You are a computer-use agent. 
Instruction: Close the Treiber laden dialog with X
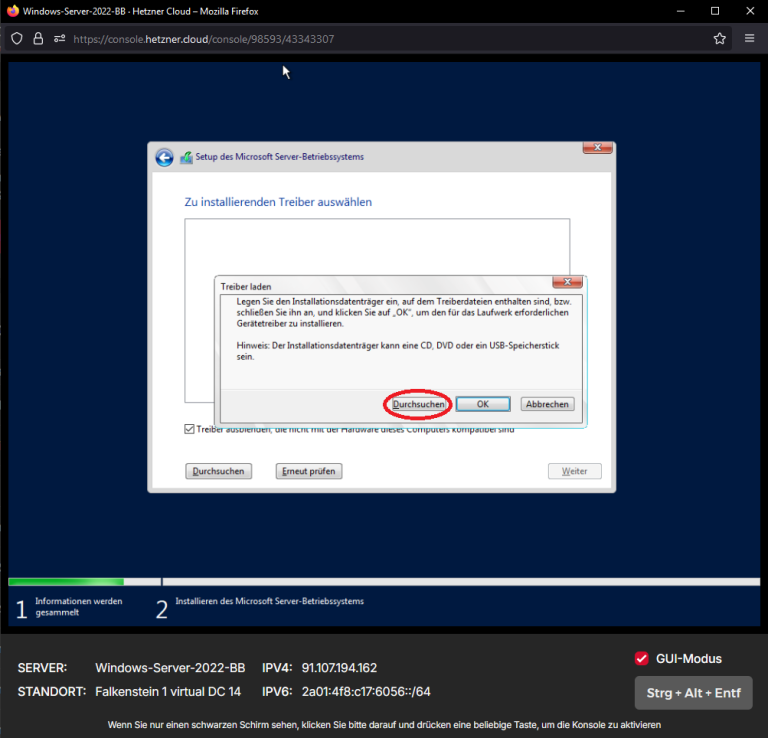566,283
